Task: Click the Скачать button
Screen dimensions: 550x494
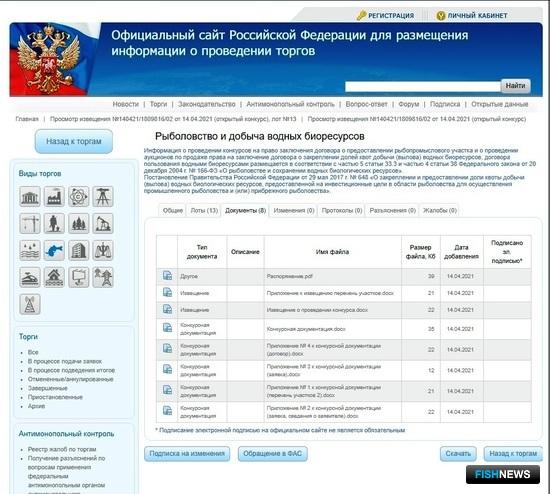Action: pyautogui.click(x=458, y=454)
